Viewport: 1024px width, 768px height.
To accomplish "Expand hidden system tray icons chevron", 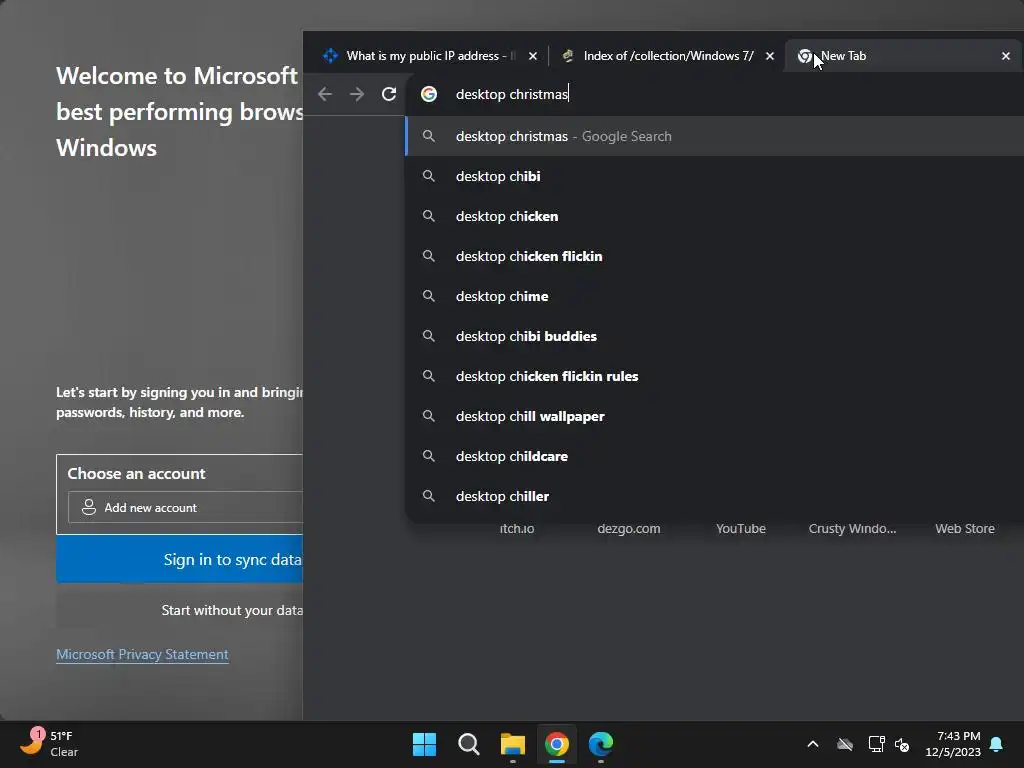I will [813, 744].
